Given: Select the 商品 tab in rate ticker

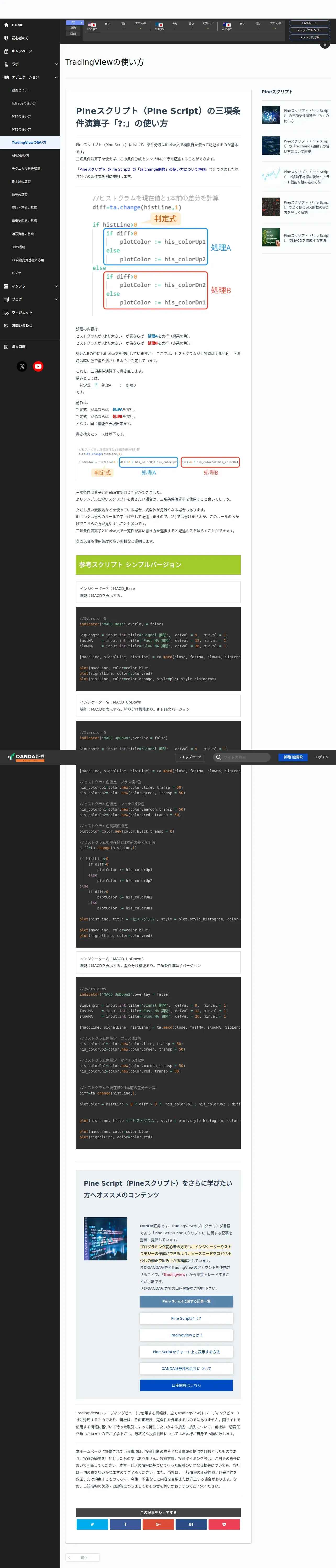Looking at the screenshot, I should [73, 33].
